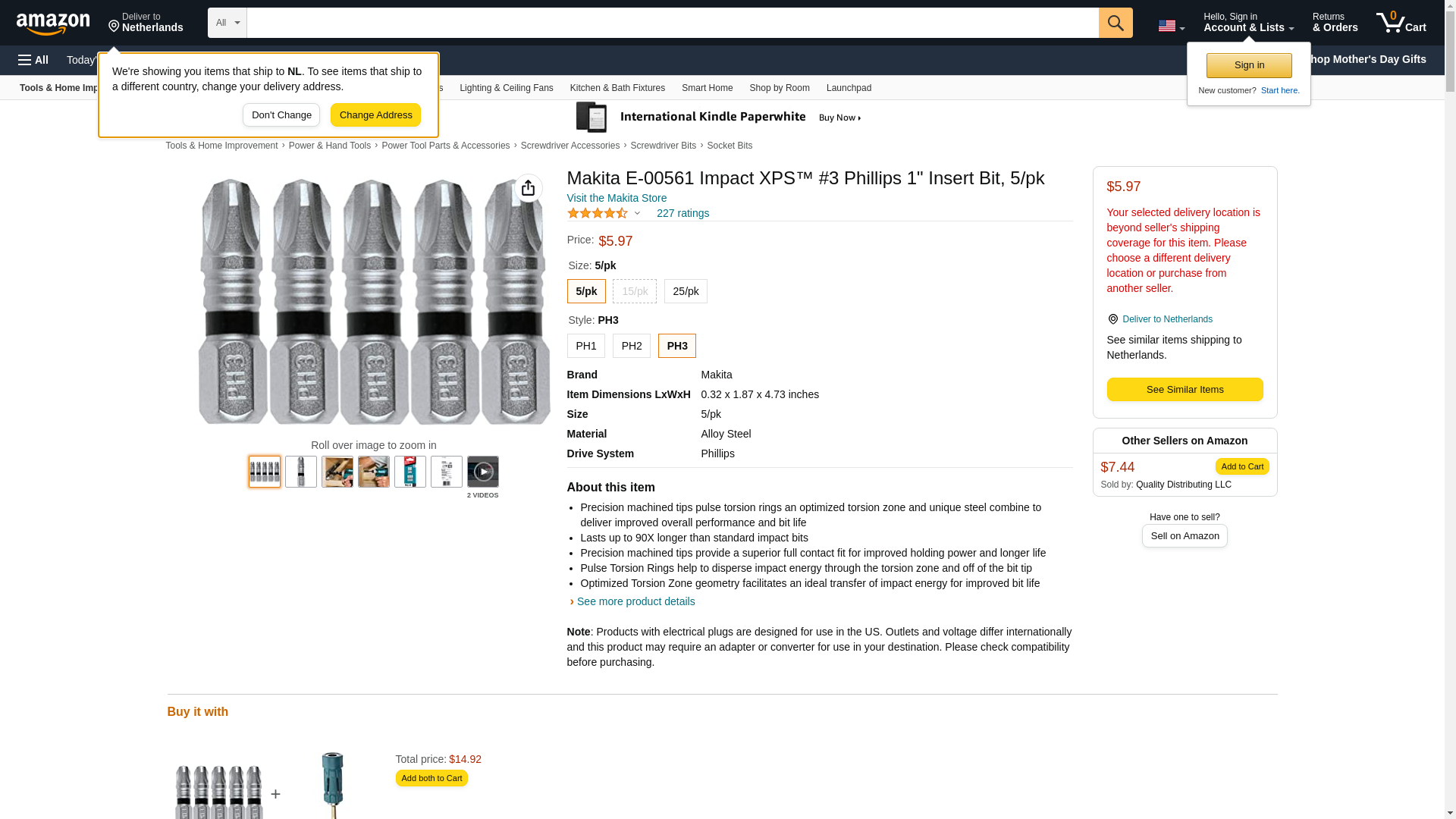Open Shop by Room navigation item
Image resolution: width=1456 pixels, height=819 pixels.
click(780, 88)
